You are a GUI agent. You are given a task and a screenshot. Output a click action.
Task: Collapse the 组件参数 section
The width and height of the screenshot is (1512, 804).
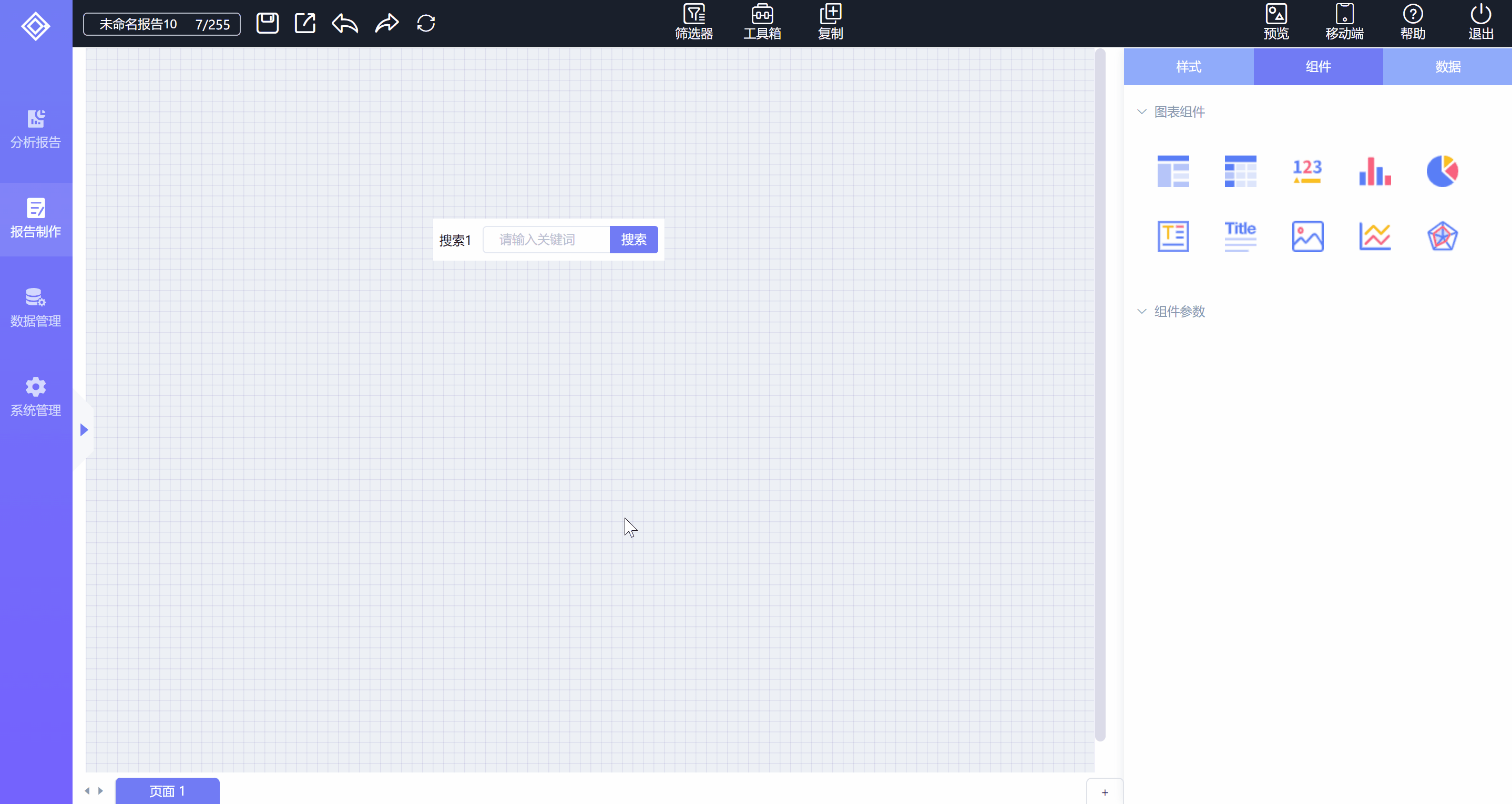point(1142,311)
